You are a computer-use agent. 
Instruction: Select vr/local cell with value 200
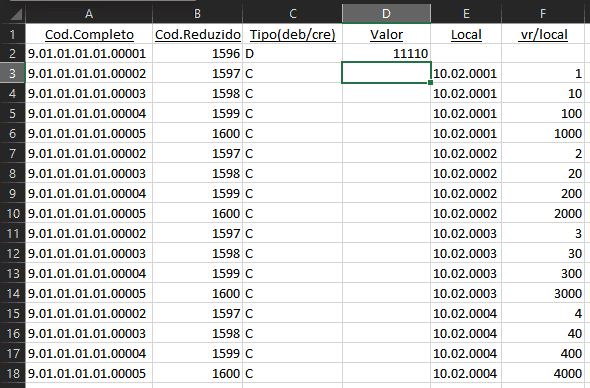[x=543, y=193]
